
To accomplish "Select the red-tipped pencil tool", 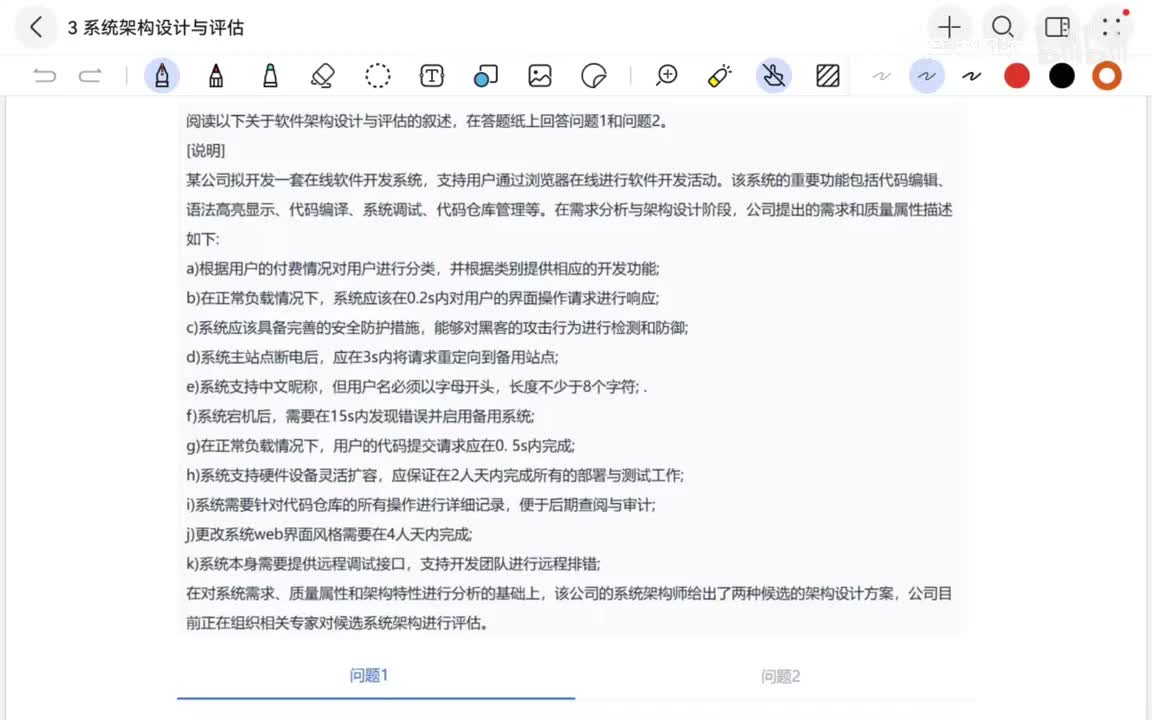I will tap(216, 76).
